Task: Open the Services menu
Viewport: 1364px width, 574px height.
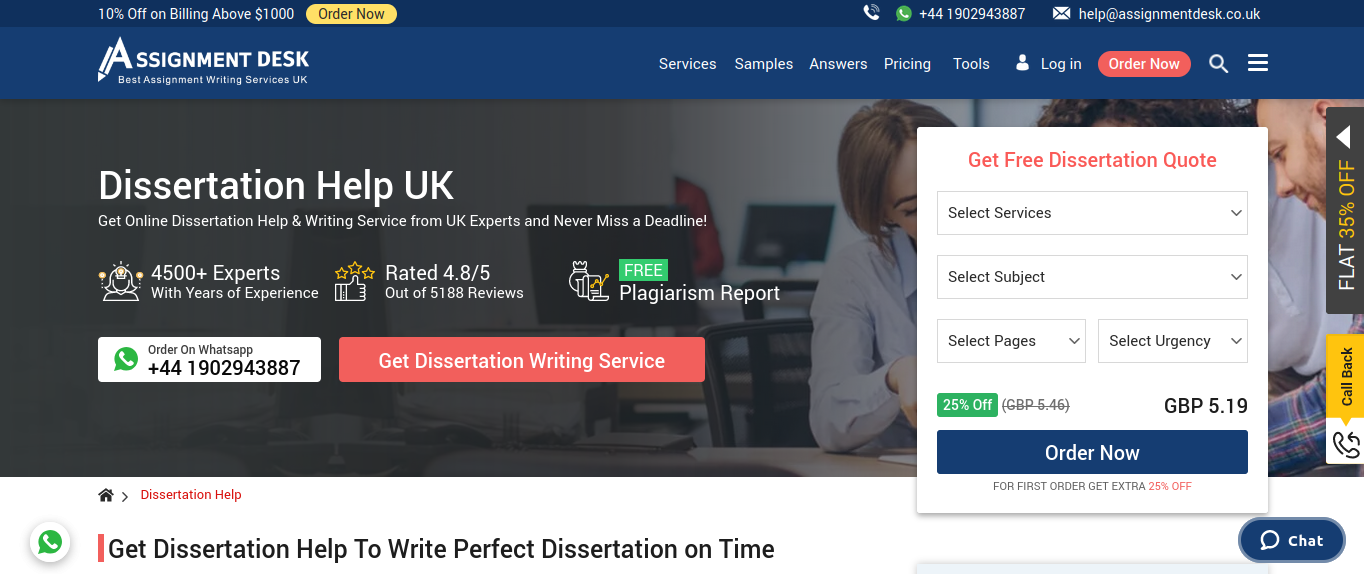Action: tap(687, 64)
